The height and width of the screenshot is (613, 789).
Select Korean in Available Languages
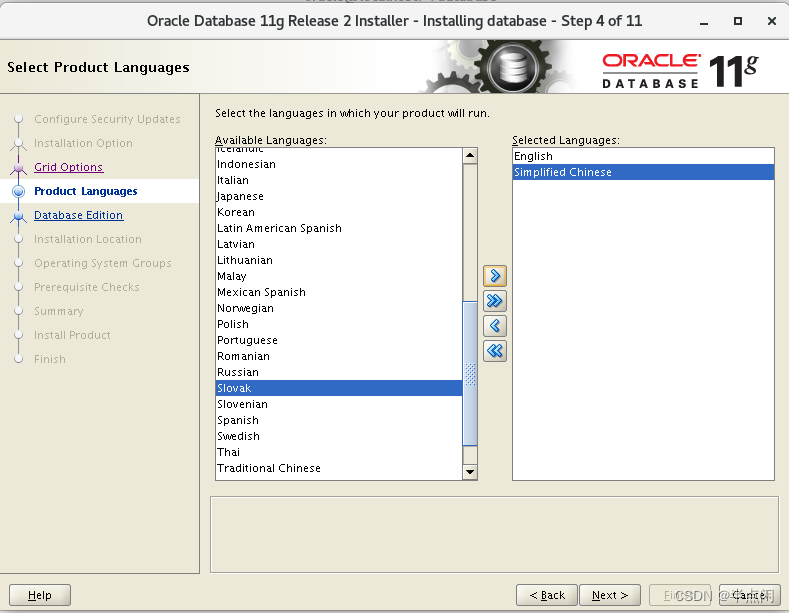click(339, 212)
